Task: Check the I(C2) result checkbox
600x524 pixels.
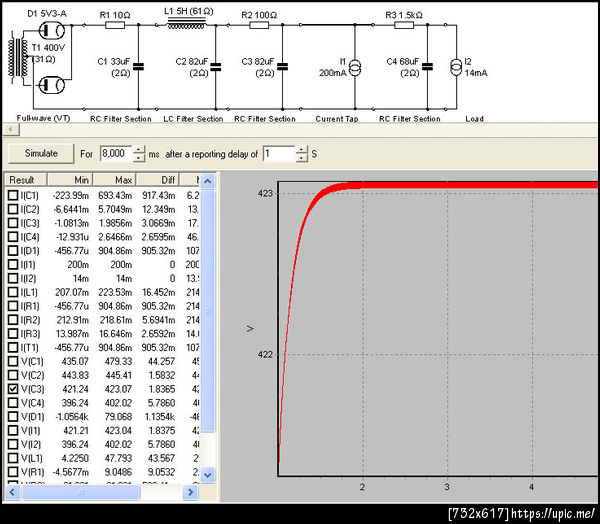Action: (13, 209)
